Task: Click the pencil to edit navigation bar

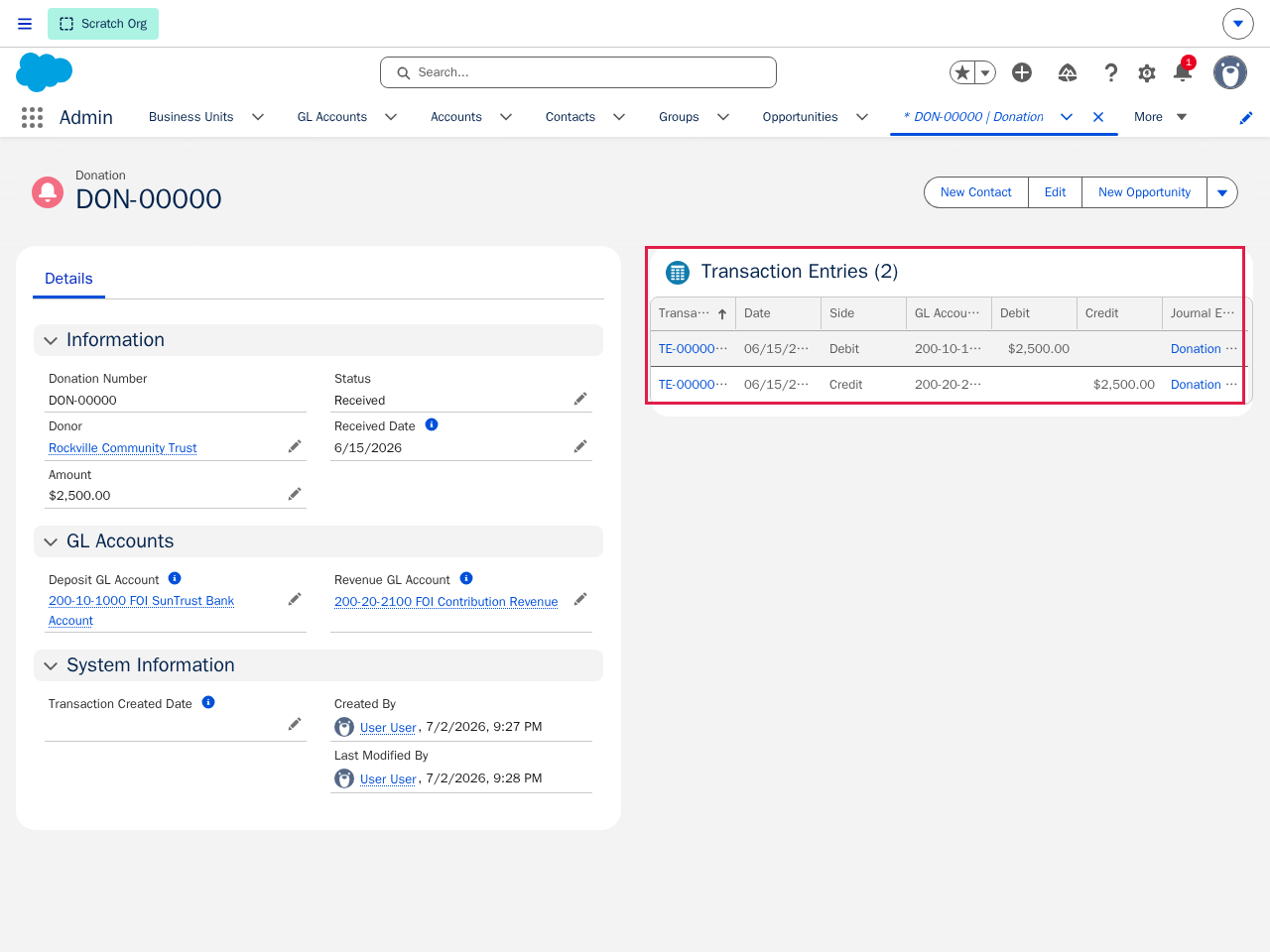Action: pos(1246,118)
